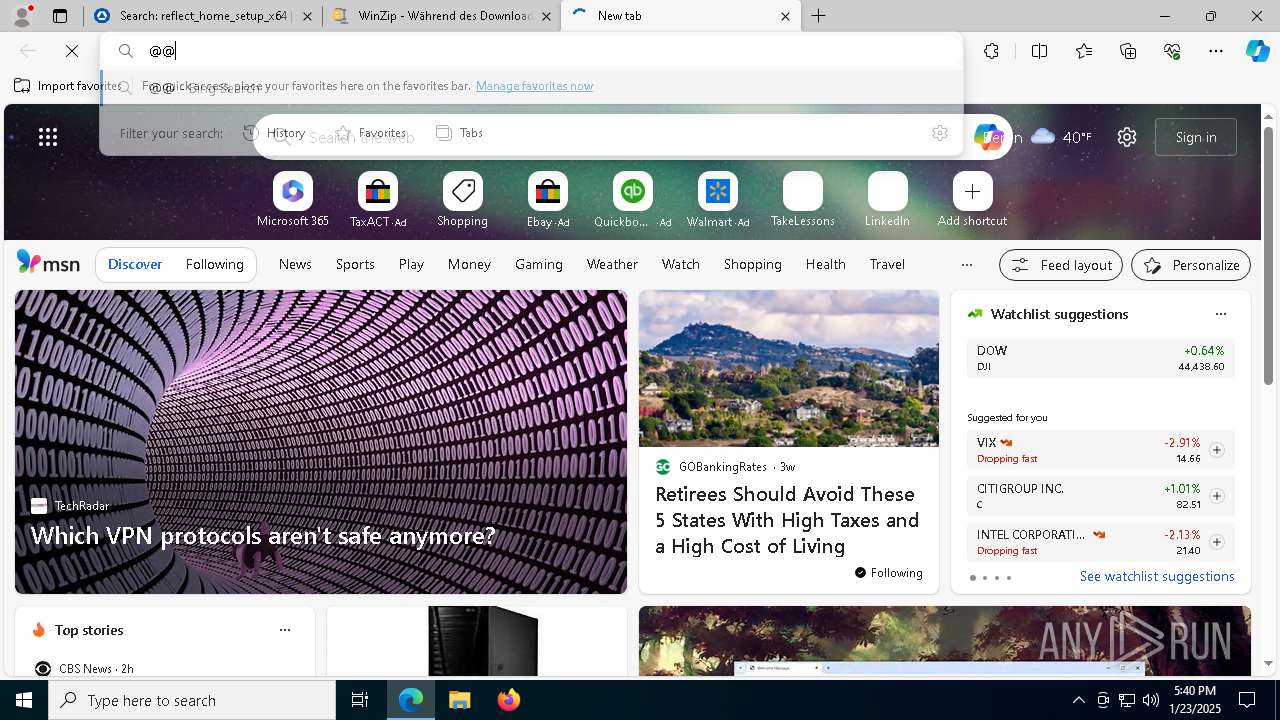1280x720 pixels.
Task: Open the Browser essentials heart icon
Action: click(x=1172, y=51)
